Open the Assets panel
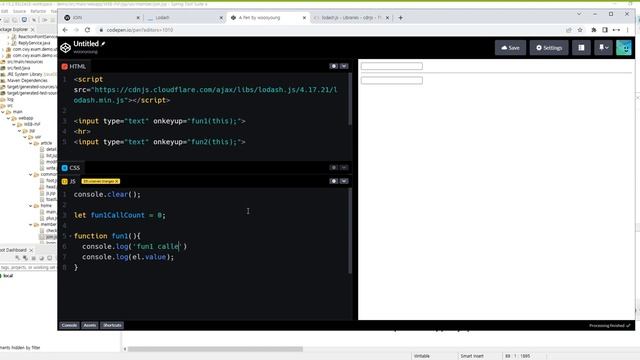The width and height of the screenshot is (640, 360). click(89, 325)
